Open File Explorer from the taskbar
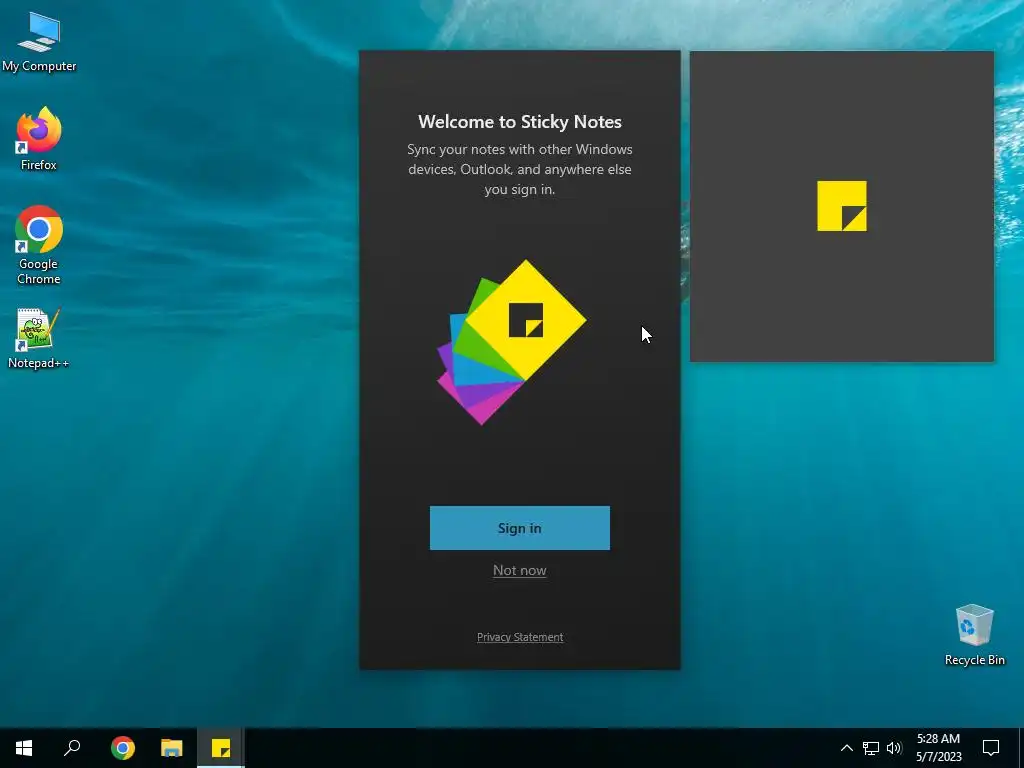The height and width of the screenshot is (768, 1024). 172,748
